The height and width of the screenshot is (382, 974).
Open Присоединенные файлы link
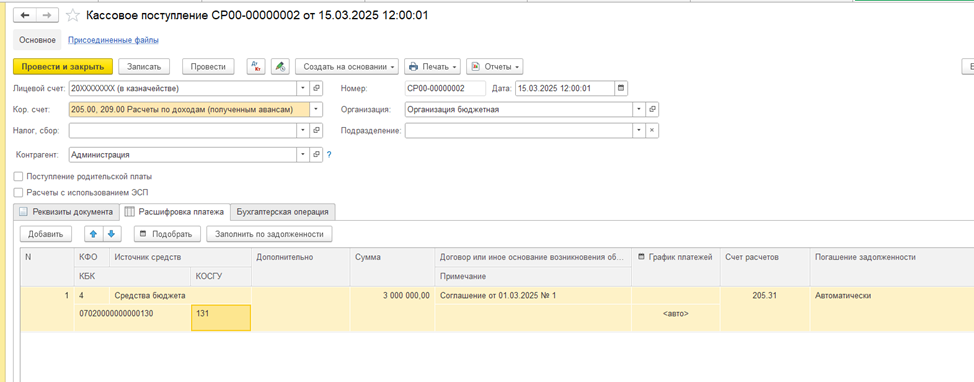click(x=113, y=40)
